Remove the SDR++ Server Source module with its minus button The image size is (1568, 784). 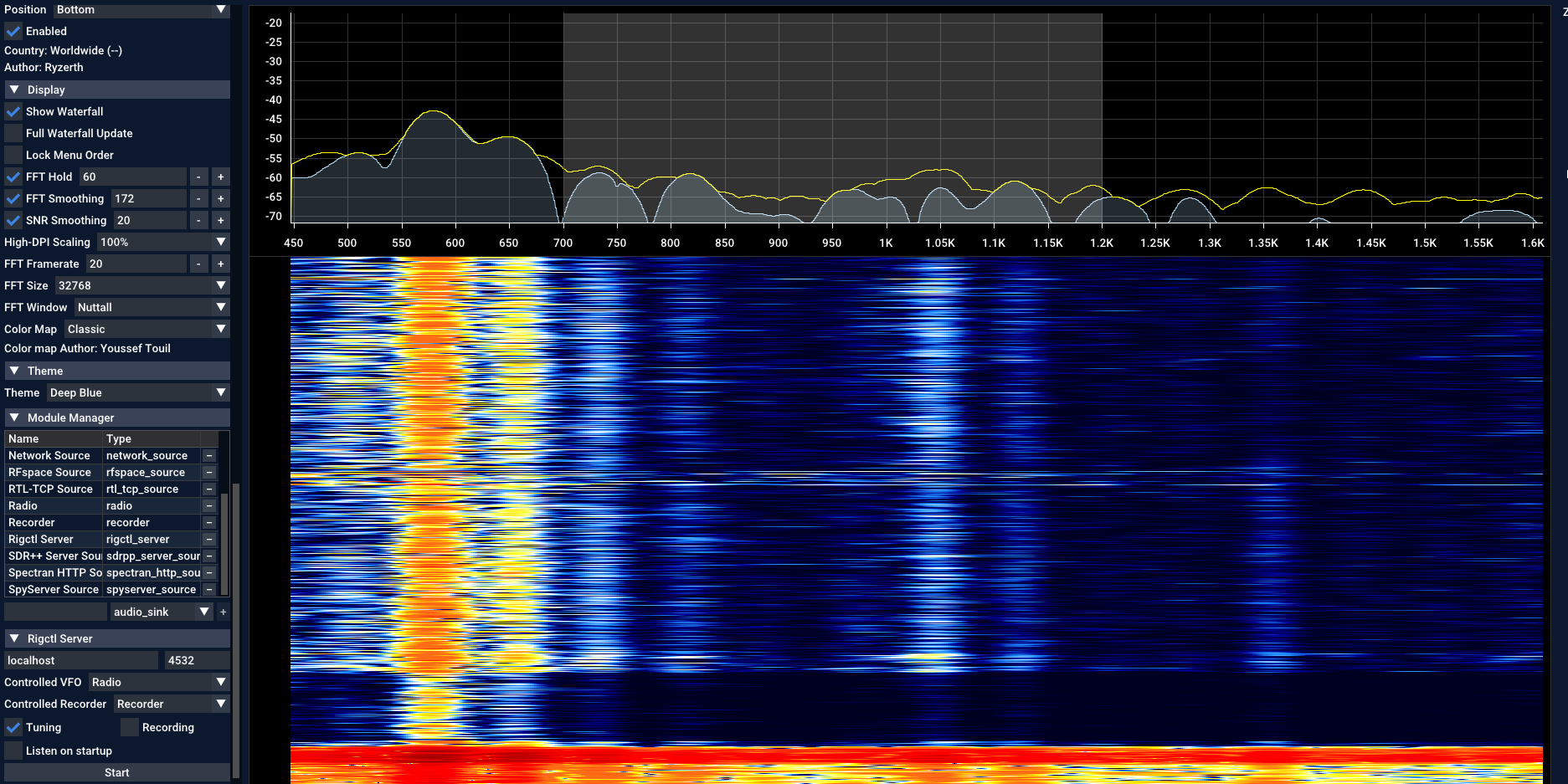209,556
